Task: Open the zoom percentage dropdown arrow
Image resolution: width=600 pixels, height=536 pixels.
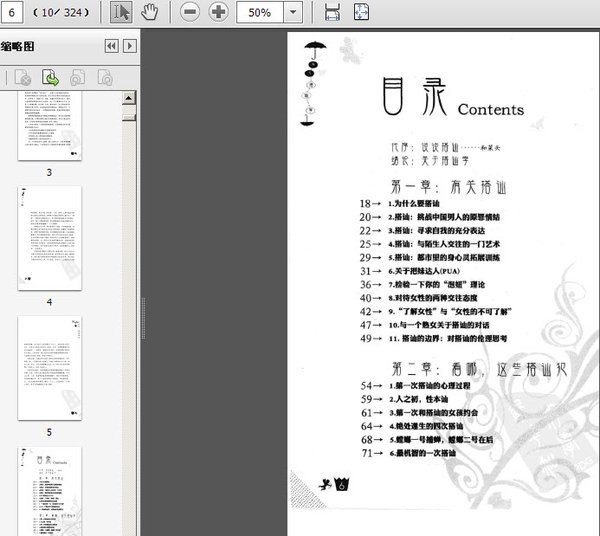Action: [293, 12]
